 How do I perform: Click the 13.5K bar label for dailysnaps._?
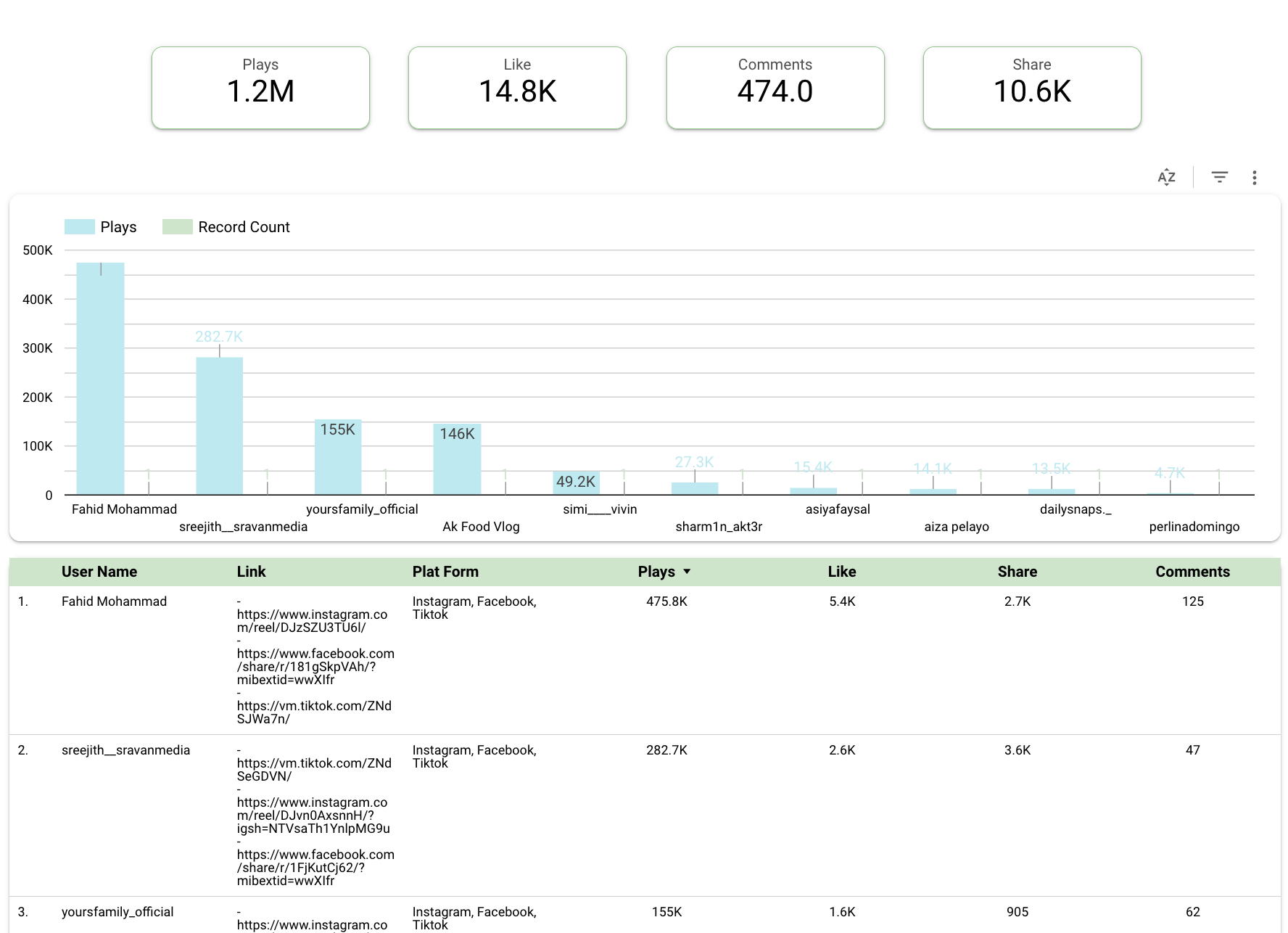point(1052,469)
